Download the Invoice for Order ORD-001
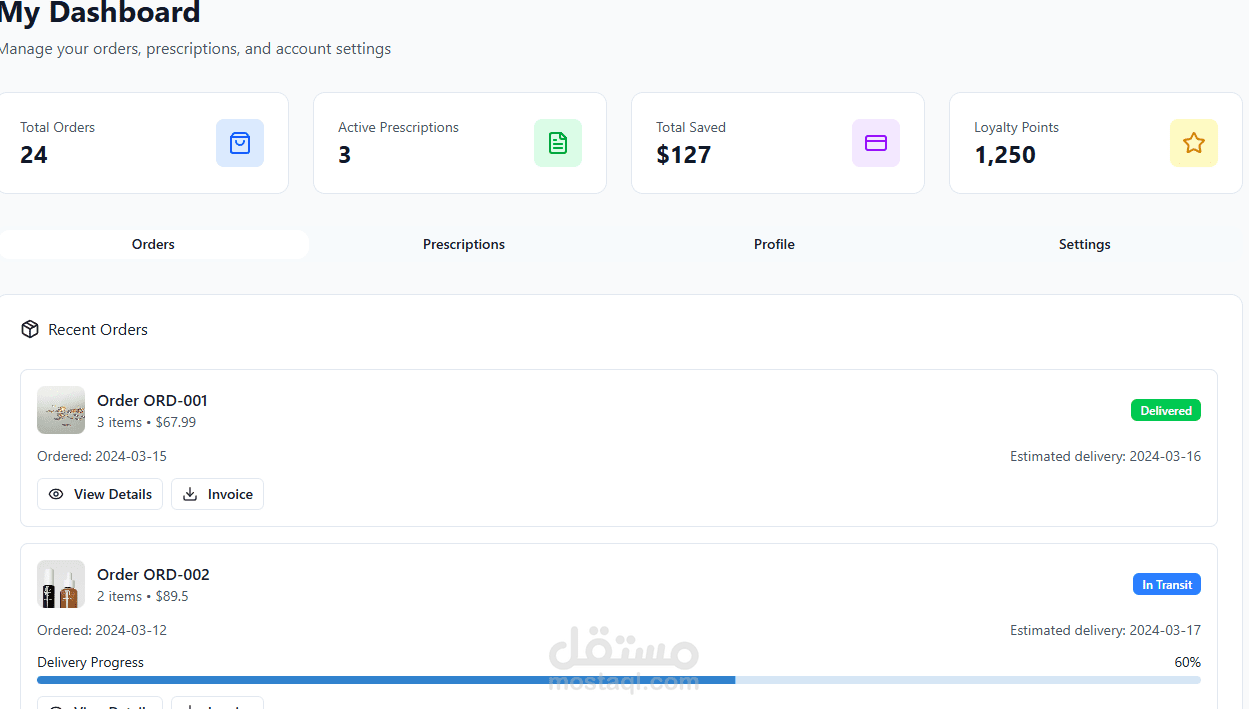The image size is (1249, 709). click(218, 494)
